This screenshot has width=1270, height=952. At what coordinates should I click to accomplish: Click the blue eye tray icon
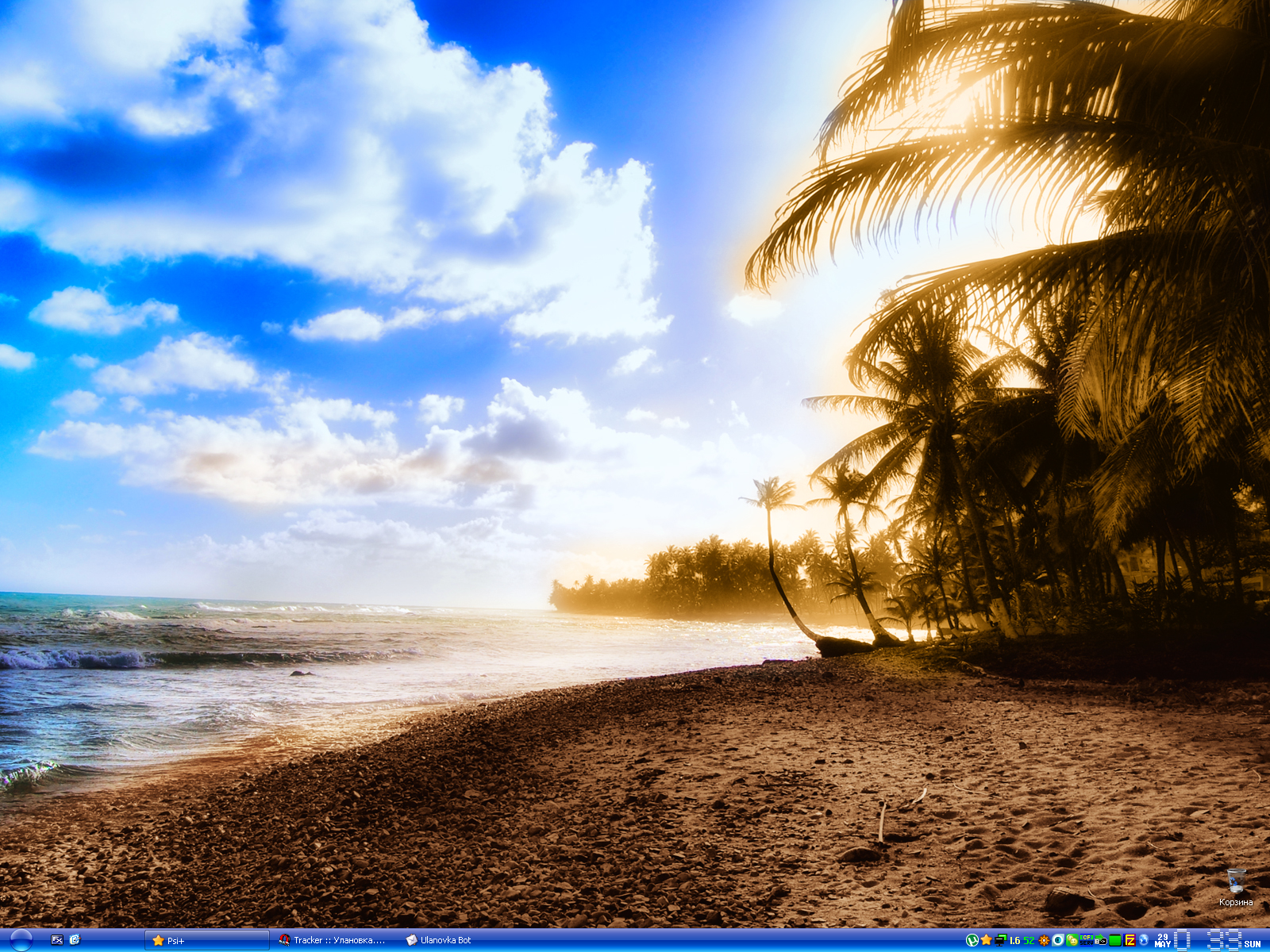point(1058,940)
